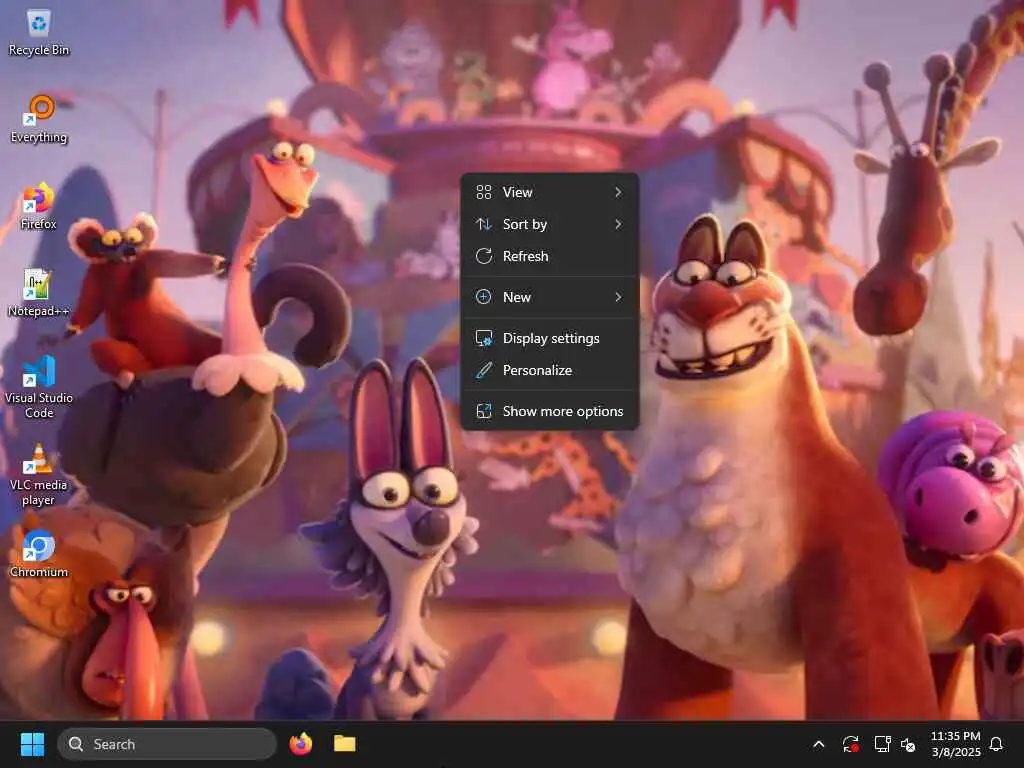Screen dimensions: 1024x768
Task: Click the arrows icon next to Sort by
Action: pyautogui.click(x=484, y=224)
